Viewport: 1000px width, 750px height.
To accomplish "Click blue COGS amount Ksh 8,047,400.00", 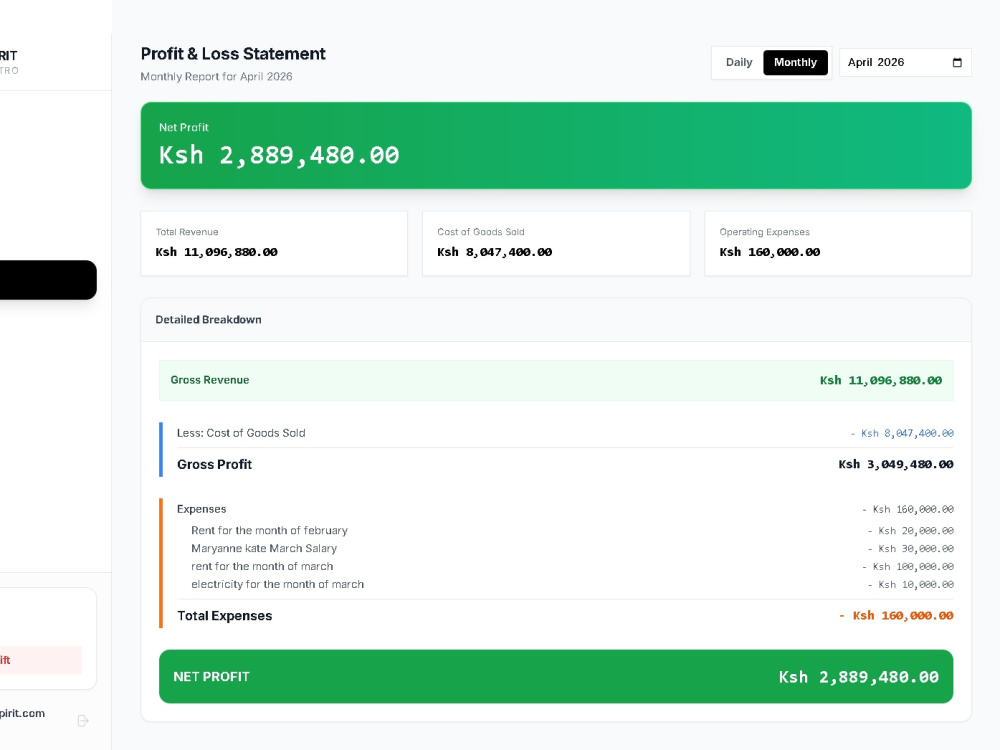I will pos(902,433).
